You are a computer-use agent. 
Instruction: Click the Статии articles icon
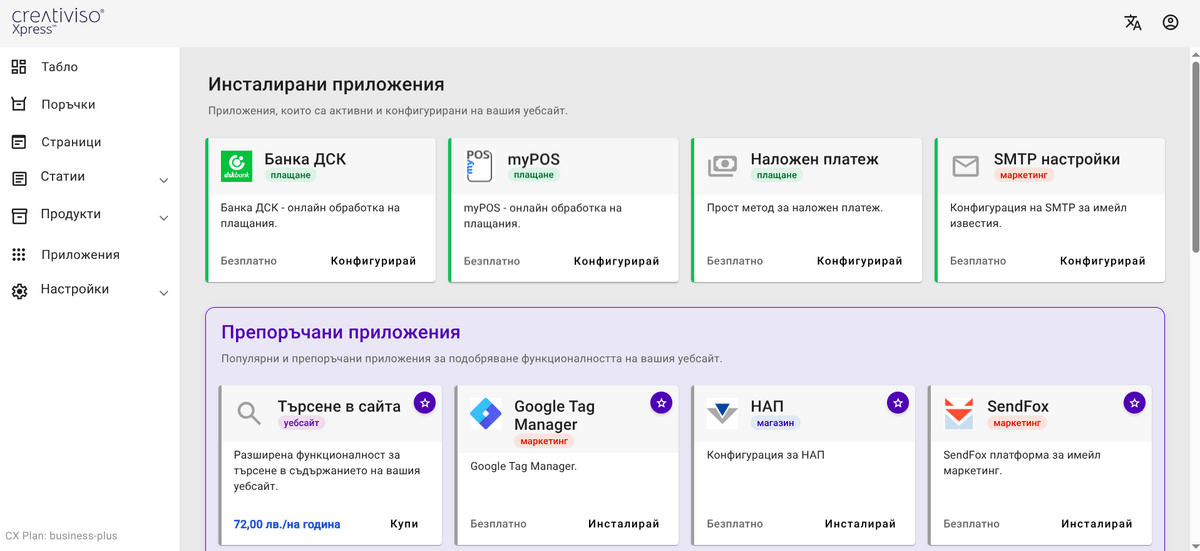[19, 179]
